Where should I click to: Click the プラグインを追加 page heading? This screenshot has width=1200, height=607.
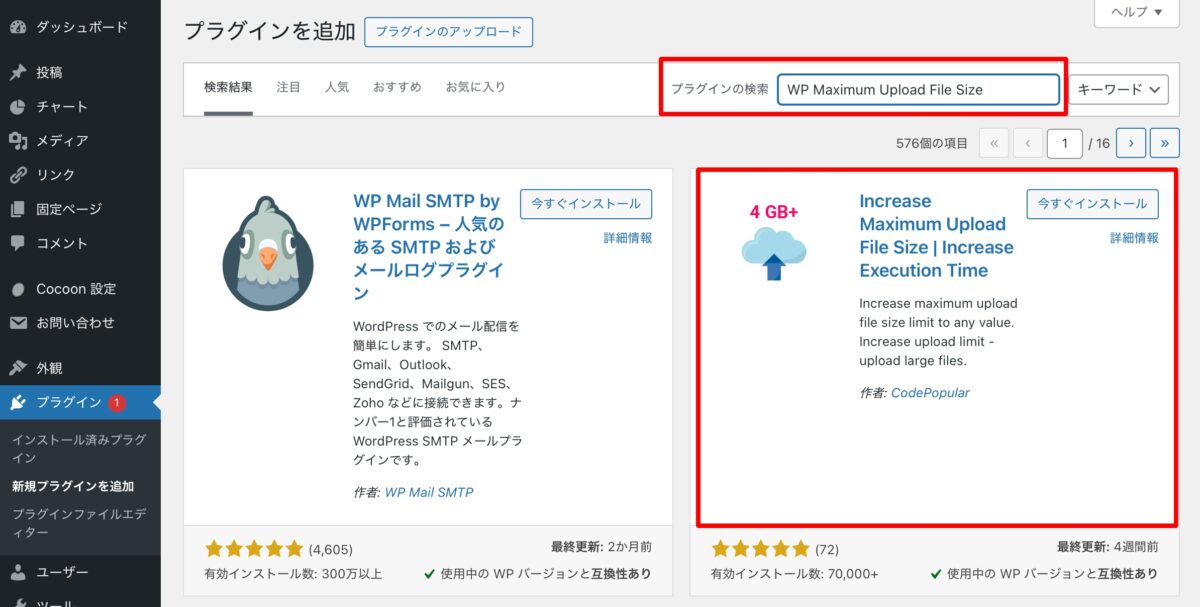[x=270, y=31]
